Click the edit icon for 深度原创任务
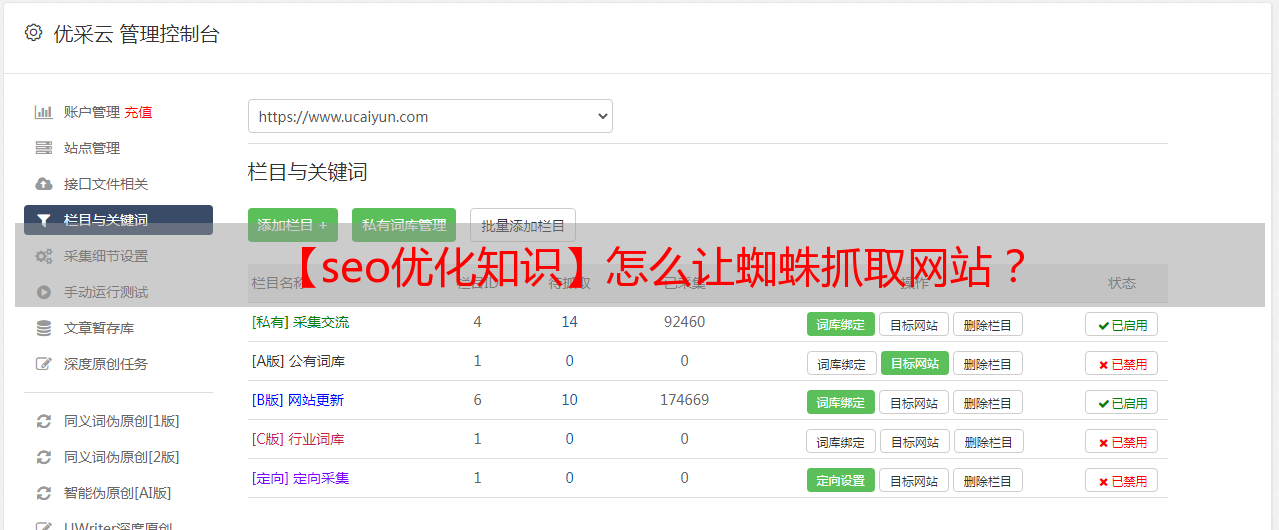 pos(43,364)
